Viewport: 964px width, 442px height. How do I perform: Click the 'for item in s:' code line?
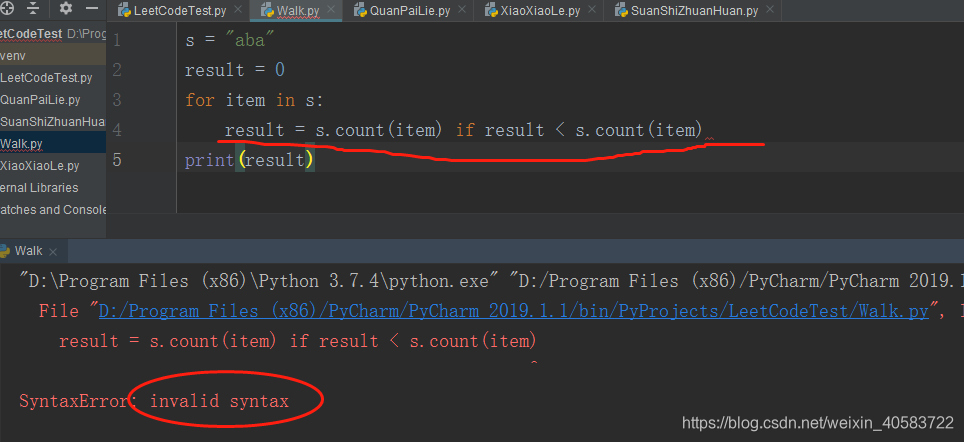tap(255, 100)
